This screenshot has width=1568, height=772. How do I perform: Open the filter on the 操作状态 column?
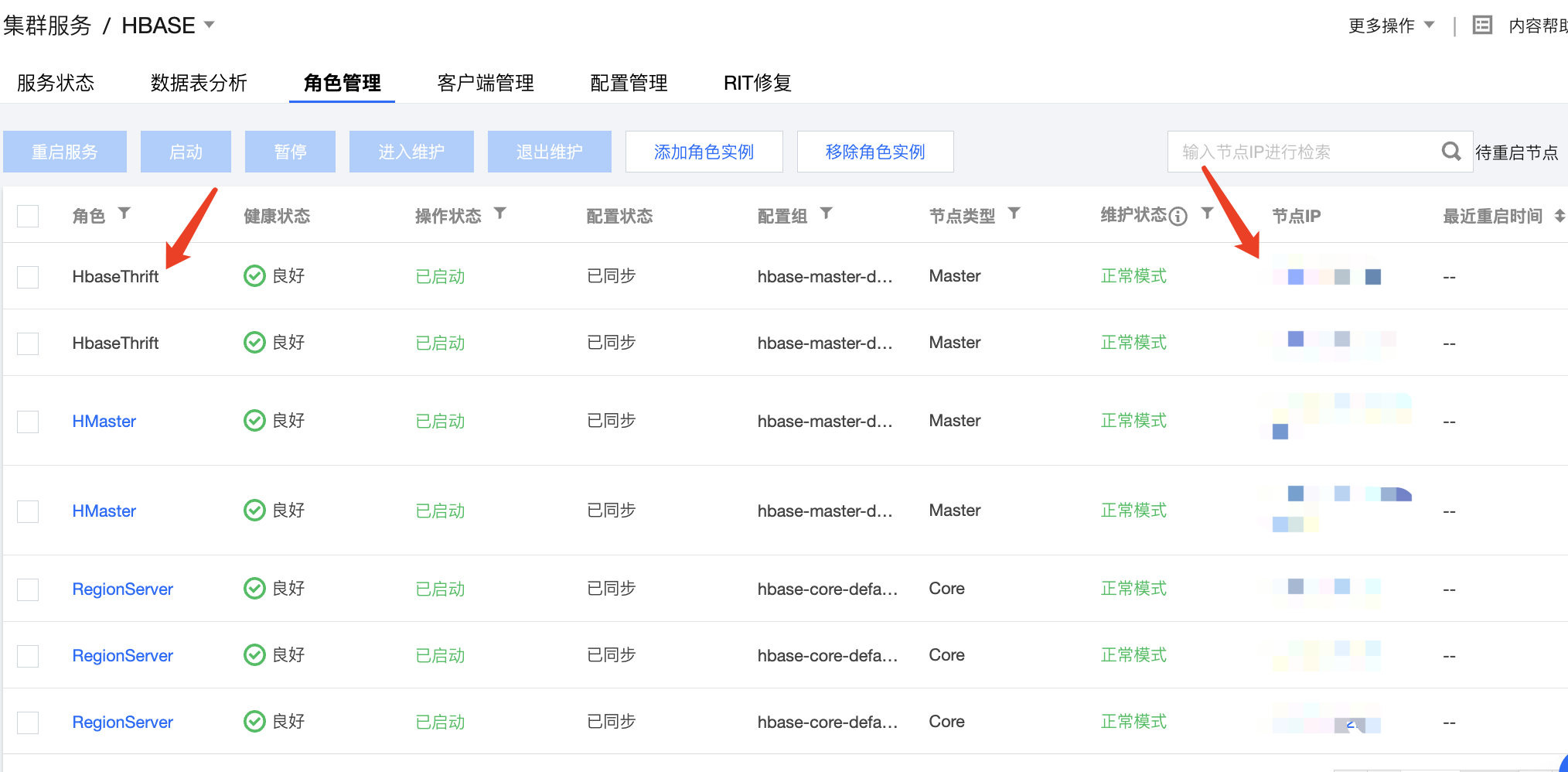click(x=502, y=213)
